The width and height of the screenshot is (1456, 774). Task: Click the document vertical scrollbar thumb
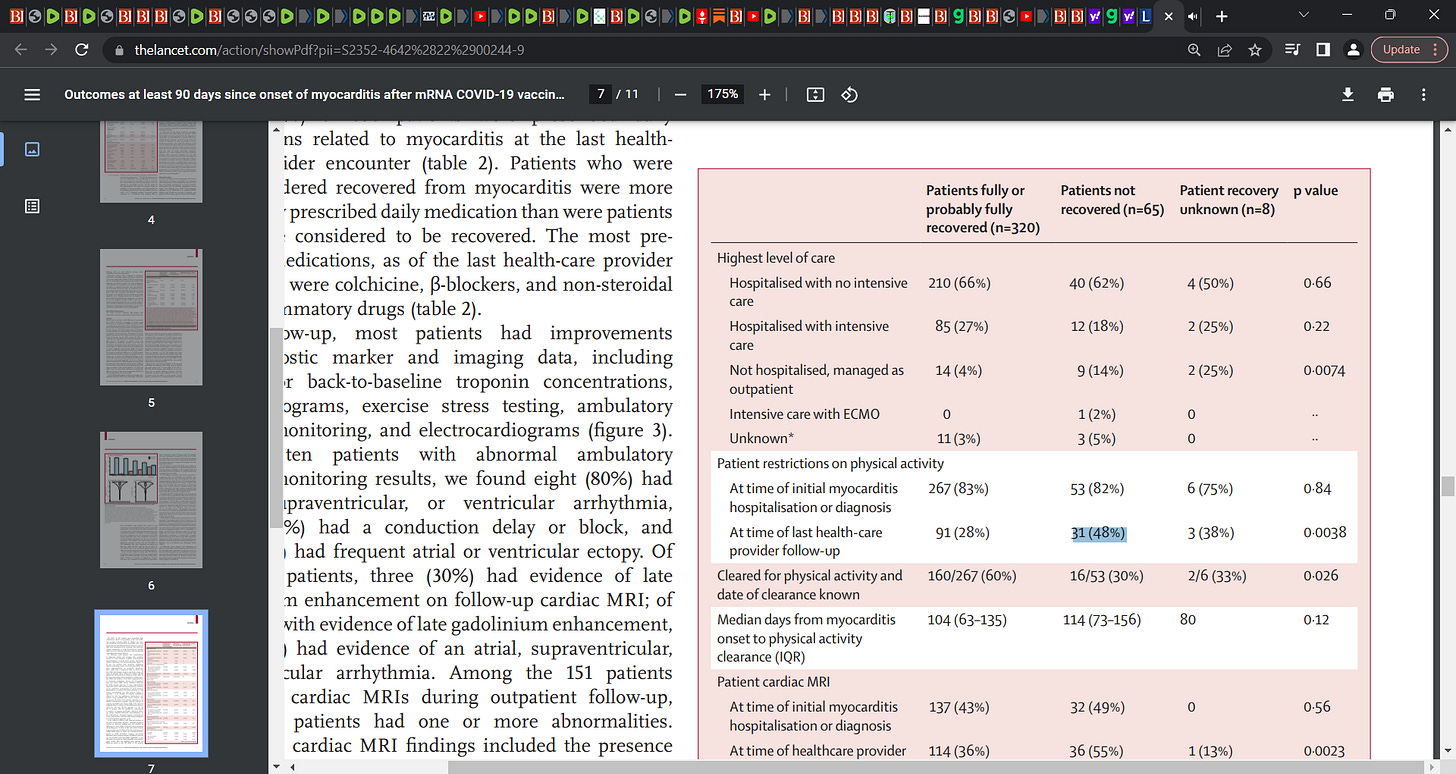coord(1447,486)
